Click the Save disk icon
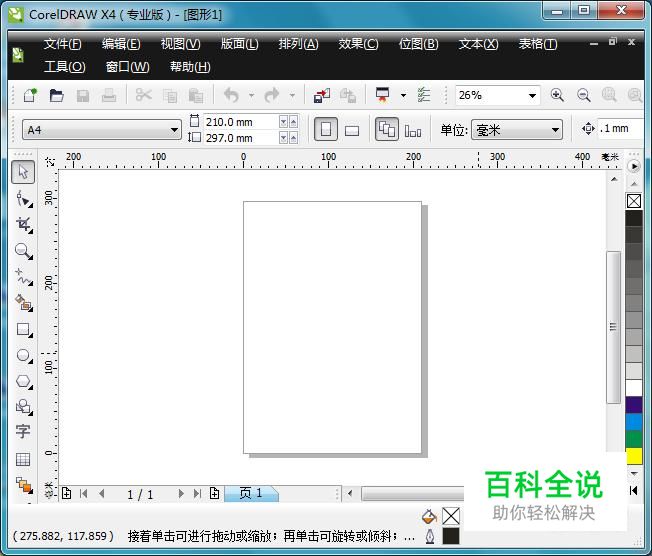652x556 pixels. pos(83,96)
